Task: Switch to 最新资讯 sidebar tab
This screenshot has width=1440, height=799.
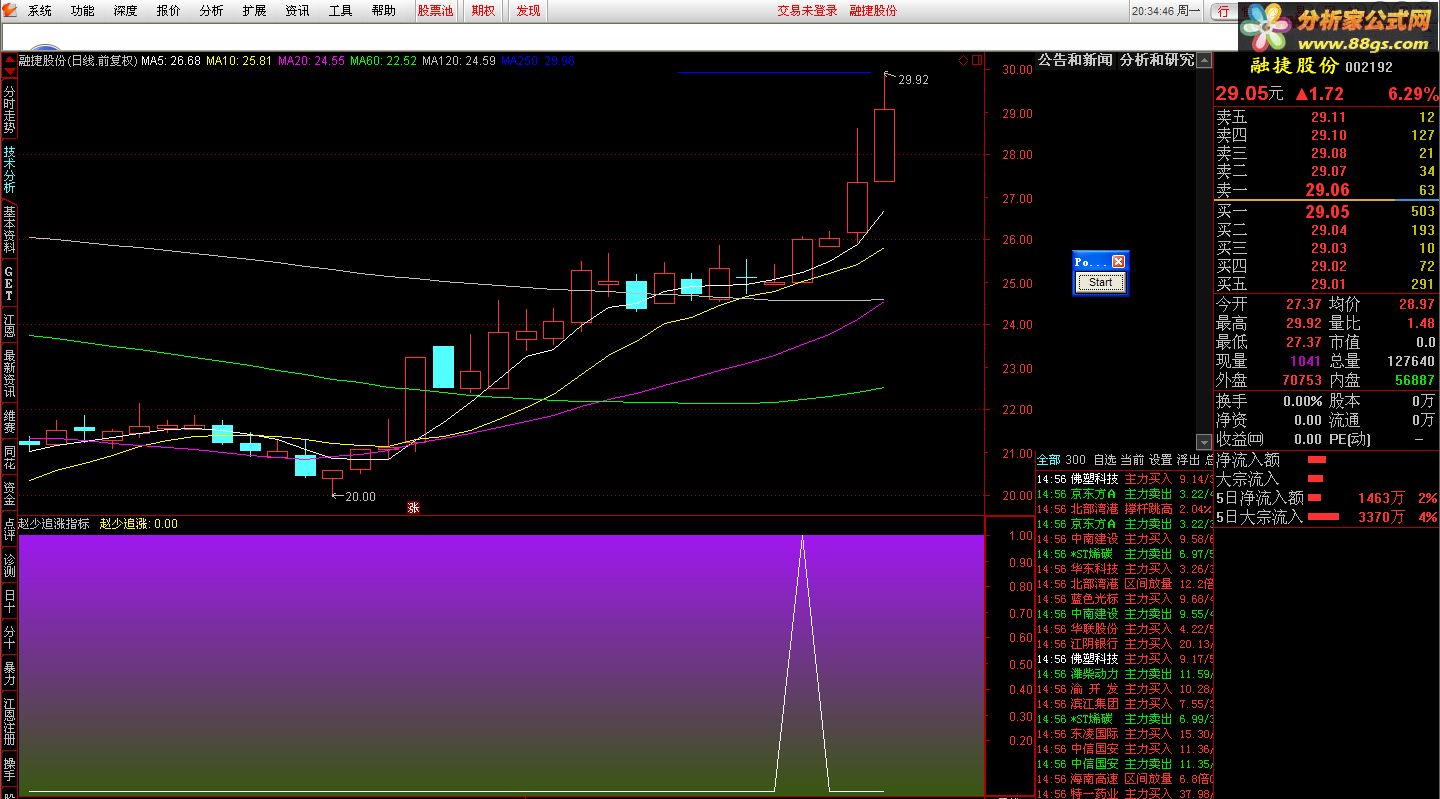Action: pyautogui.click(x=9, y=374)
